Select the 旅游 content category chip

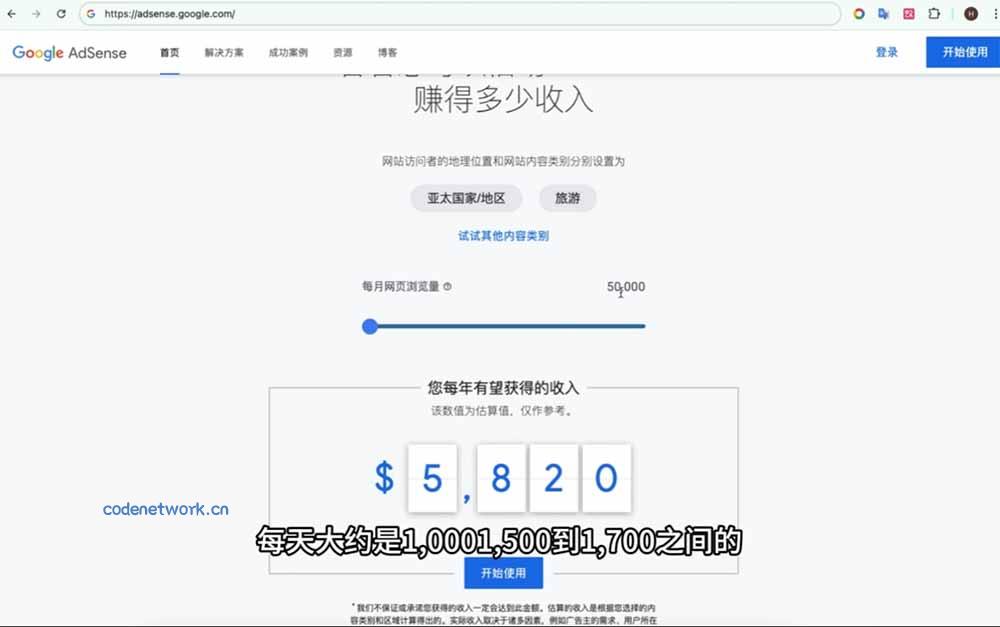coord(568,198)
